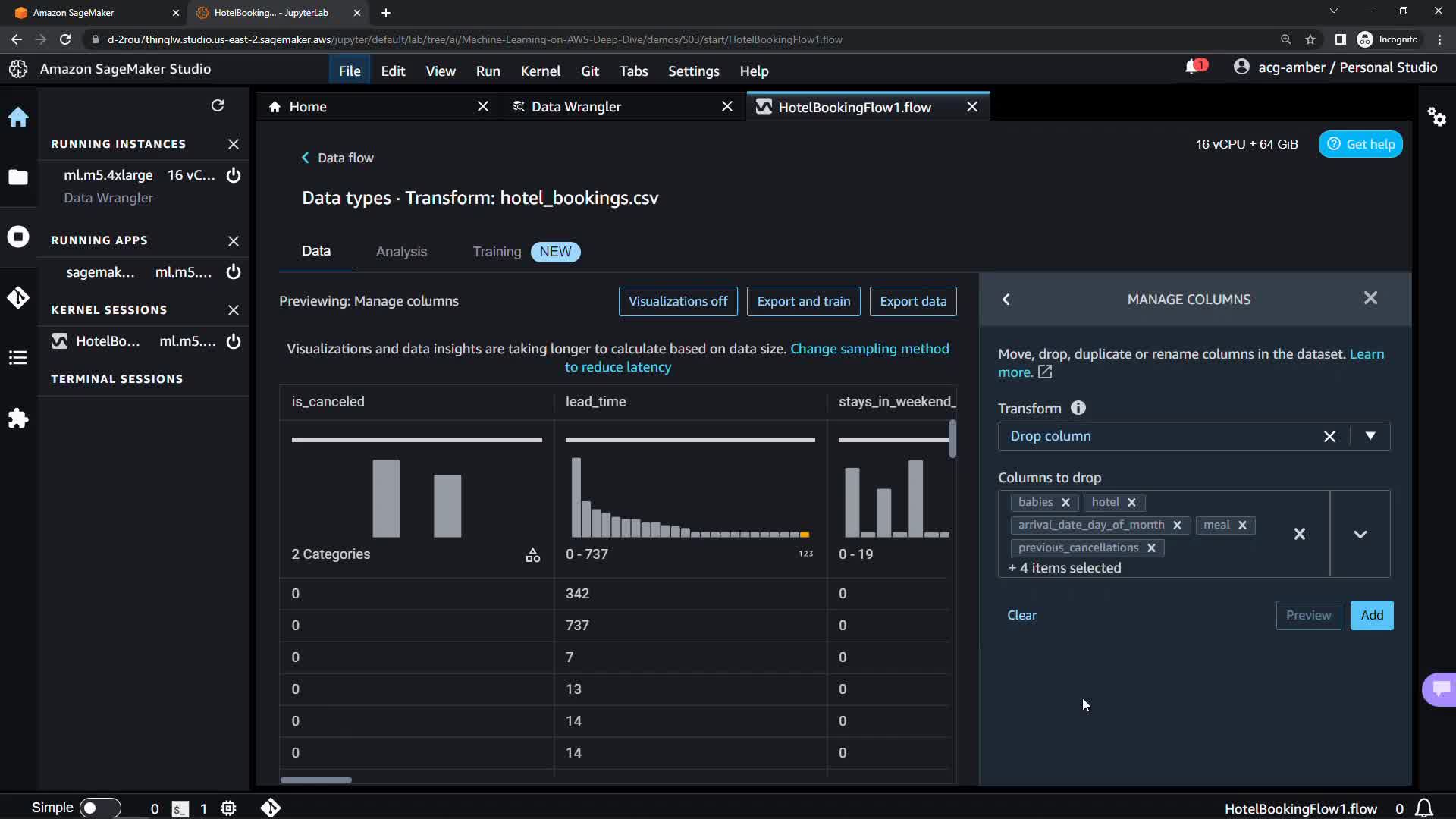Refresh the running instances list
Screen dimensions: 1456x819
218,105
